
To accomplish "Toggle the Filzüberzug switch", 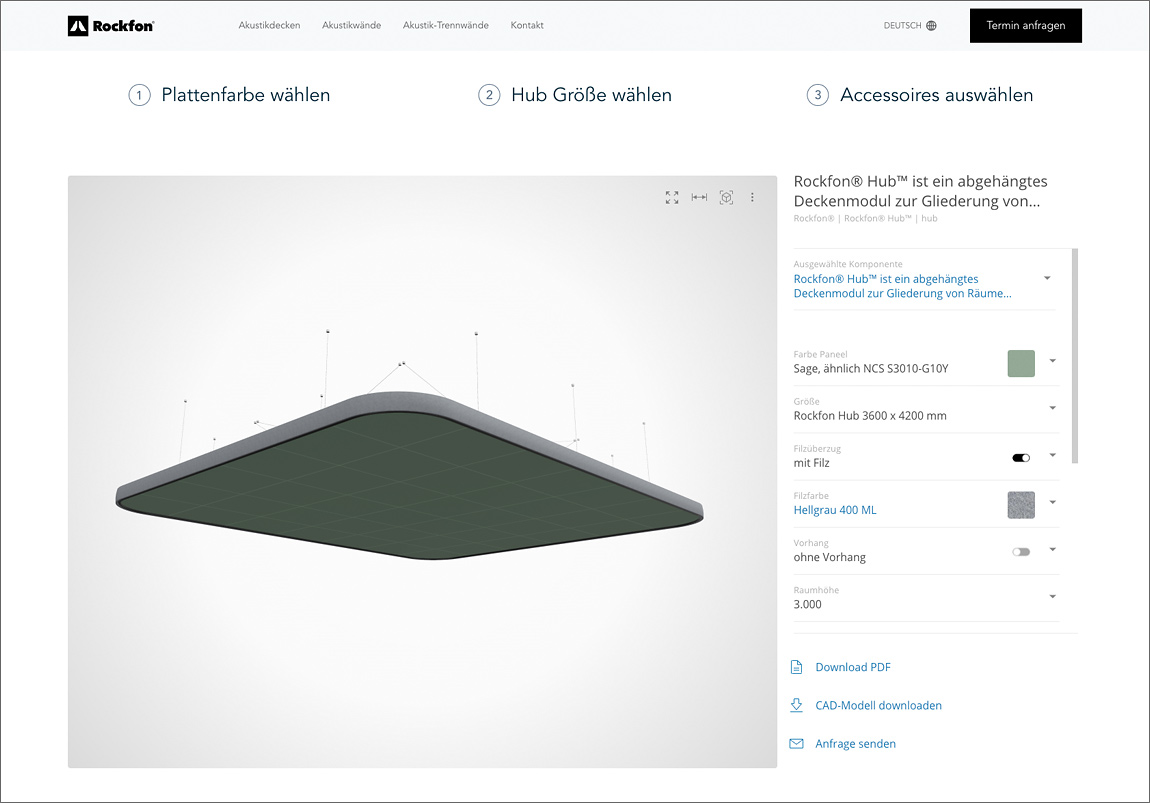I will point(1021,458).
